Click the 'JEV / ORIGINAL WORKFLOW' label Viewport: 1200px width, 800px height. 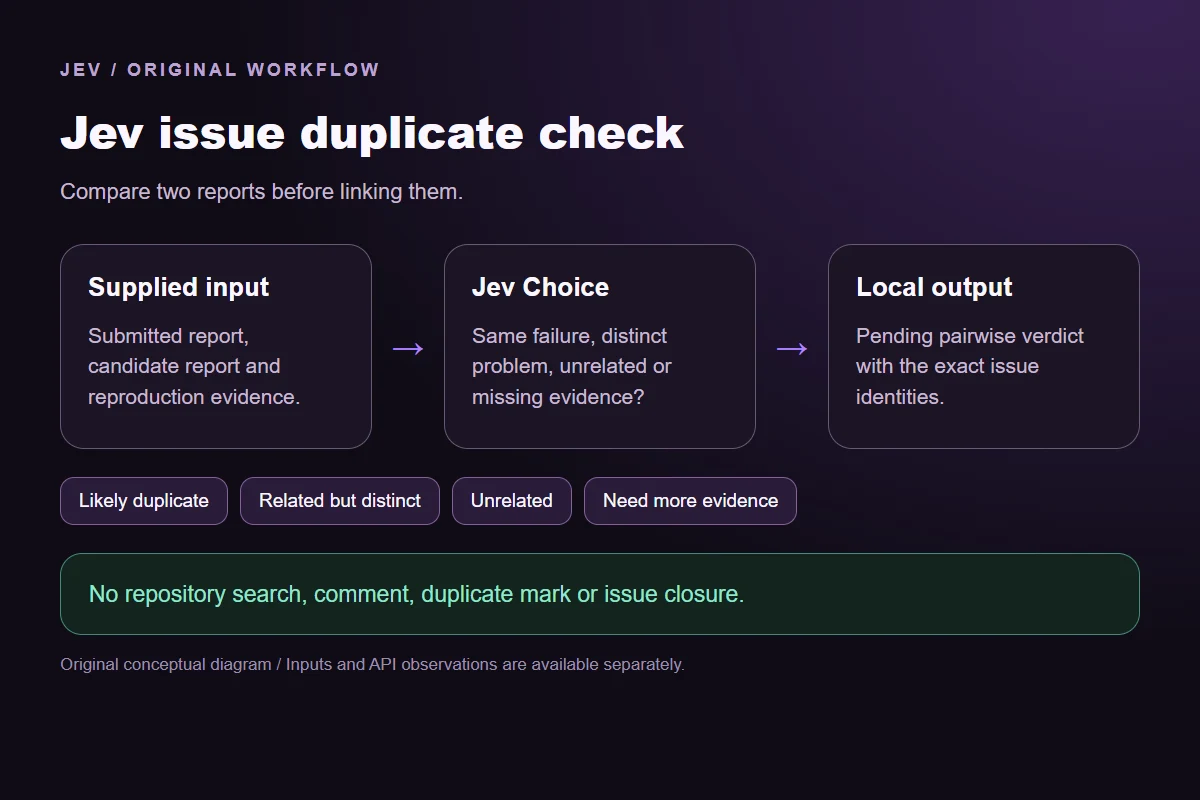[220, 70]
